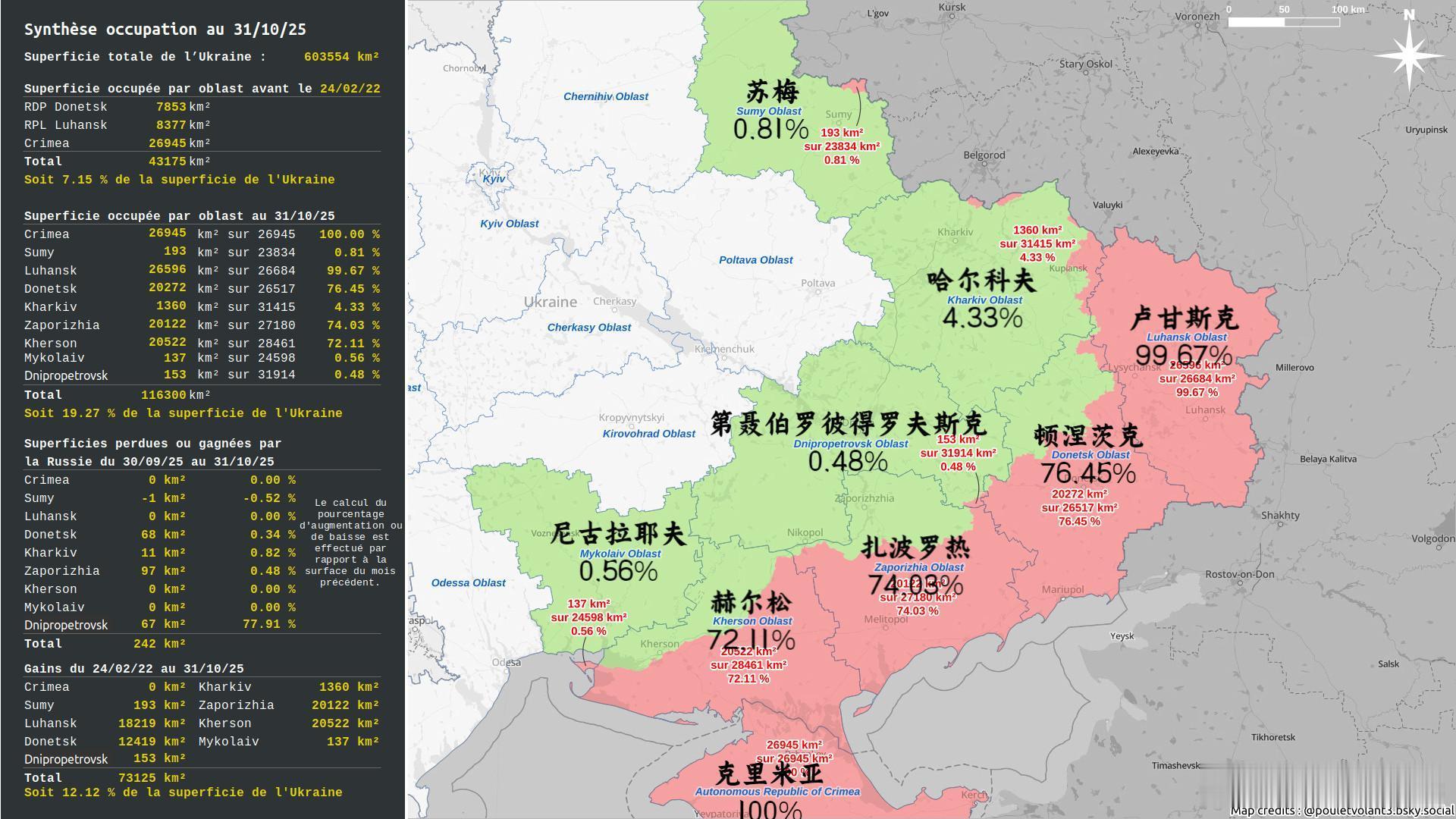Click the Donetsk Oblast 76.45% label
This screenshot has height=819, width=1456.
[1090, 472]
